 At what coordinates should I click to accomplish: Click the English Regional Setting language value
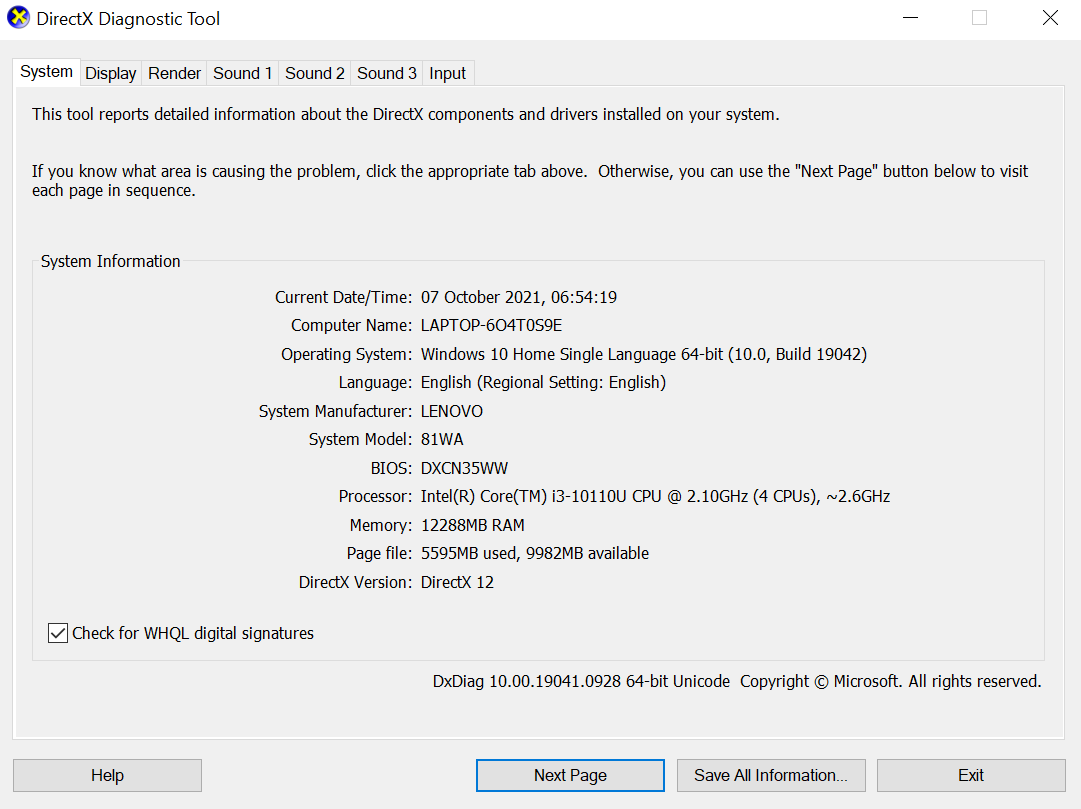[x=543, y=383]
